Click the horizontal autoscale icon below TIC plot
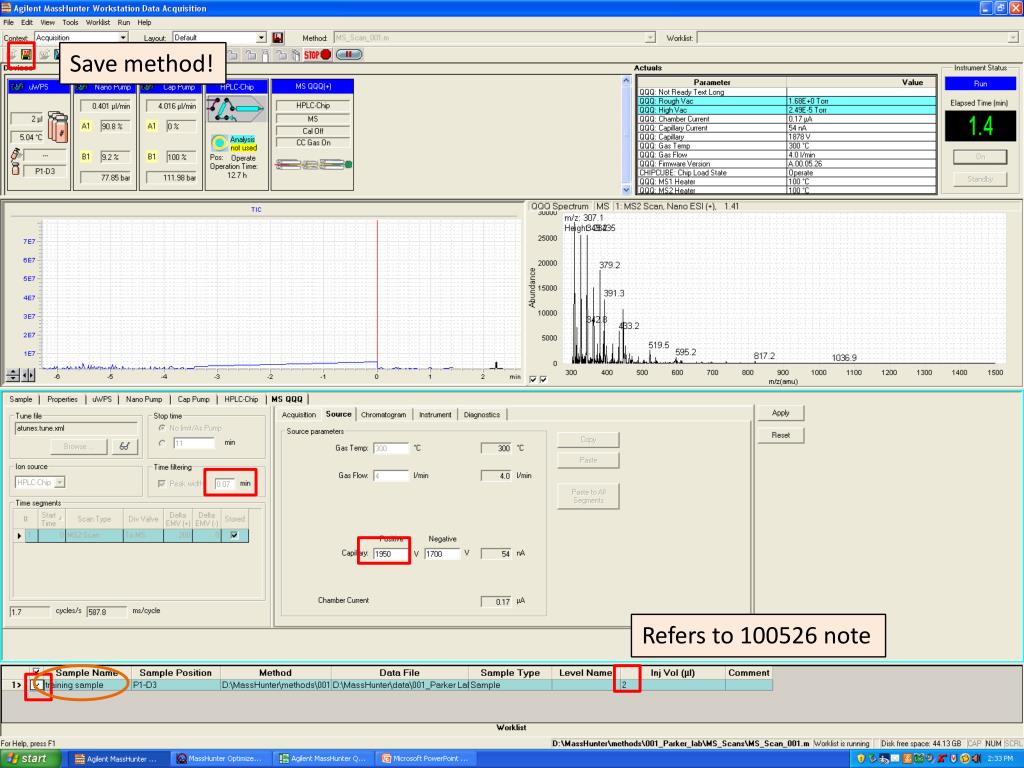 [x=28, y=376]
